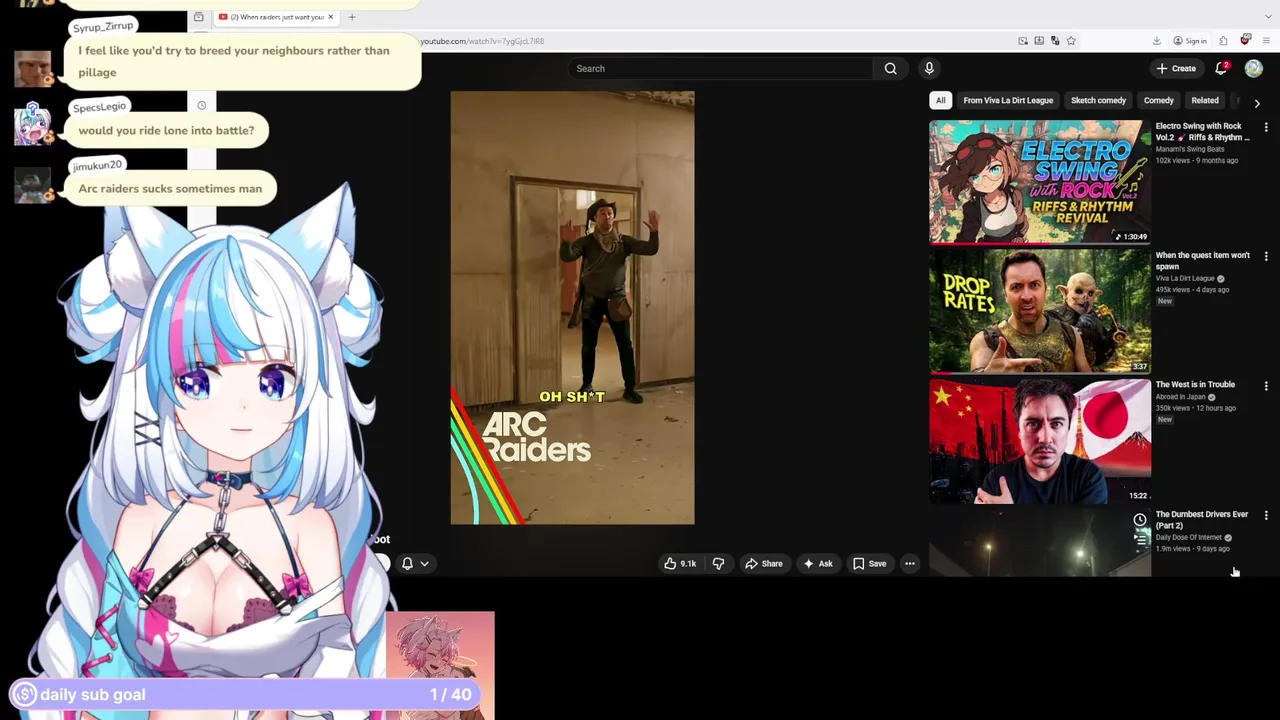The image size is (1280, 720).
Task: Select the All filter chip
Action: tap(940, 100)
